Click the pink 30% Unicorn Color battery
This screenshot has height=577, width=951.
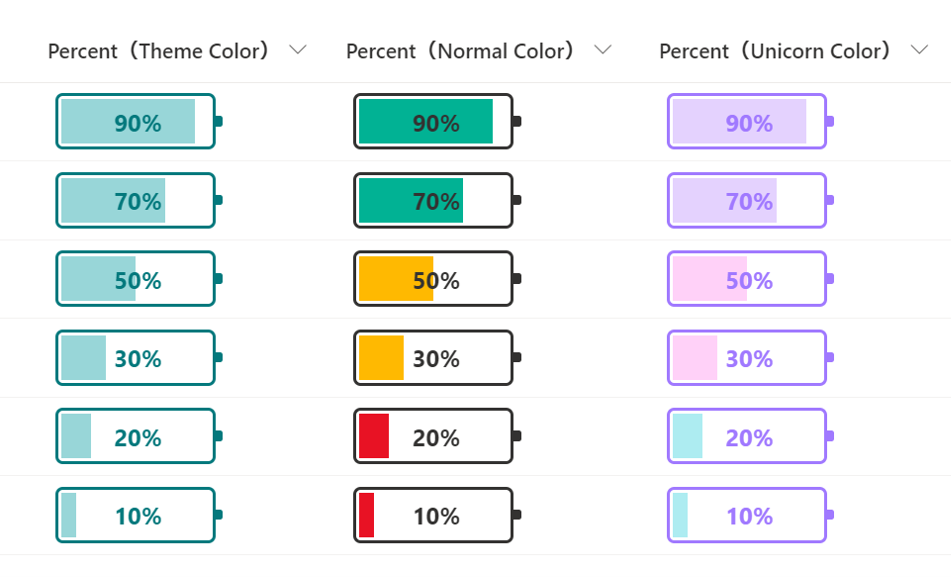pos(751,357)
